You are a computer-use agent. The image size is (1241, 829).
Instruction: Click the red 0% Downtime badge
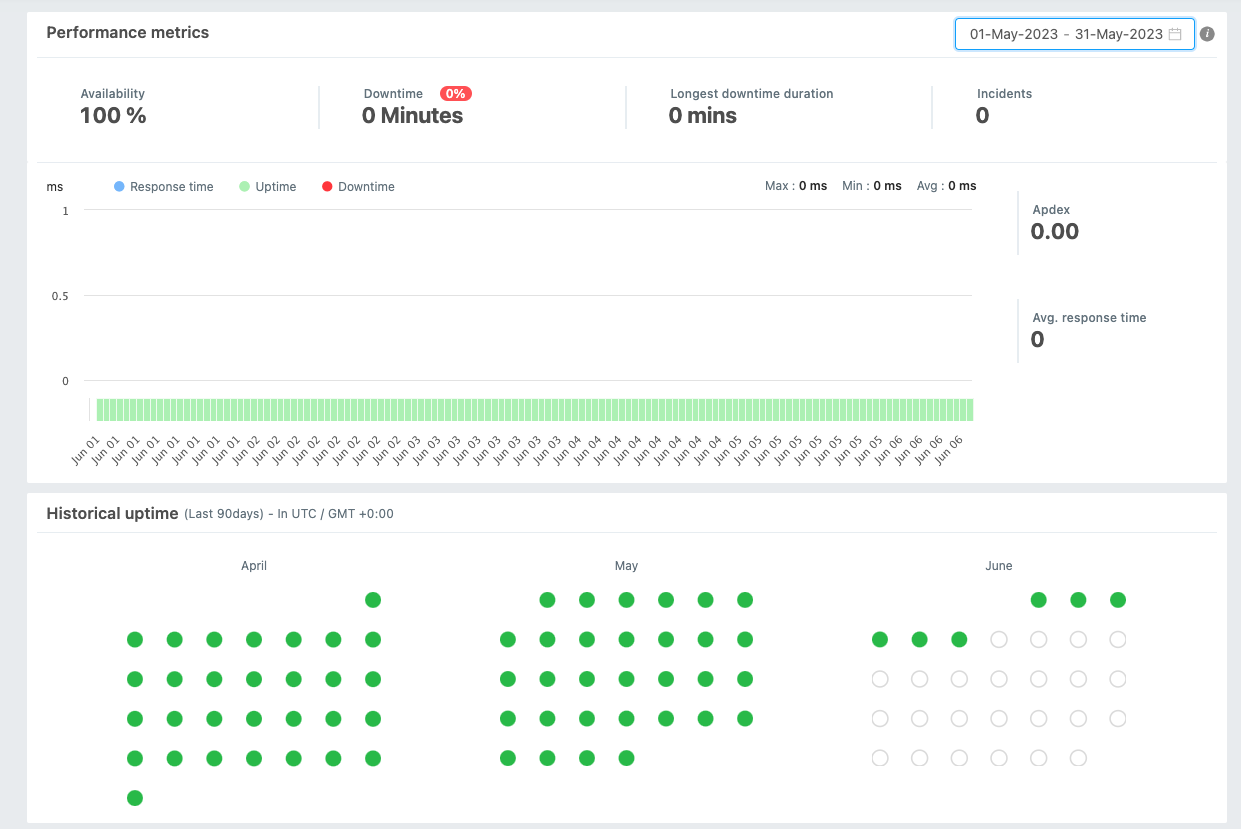(x=456, y=93)
